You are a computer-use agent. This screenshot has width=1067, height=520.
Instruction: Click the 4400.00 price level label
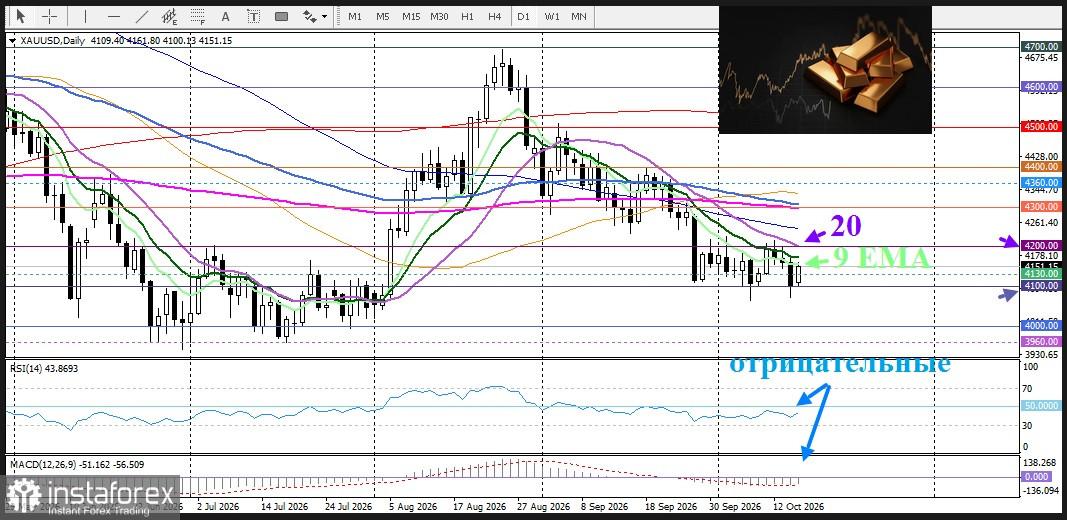(1041, 166)
